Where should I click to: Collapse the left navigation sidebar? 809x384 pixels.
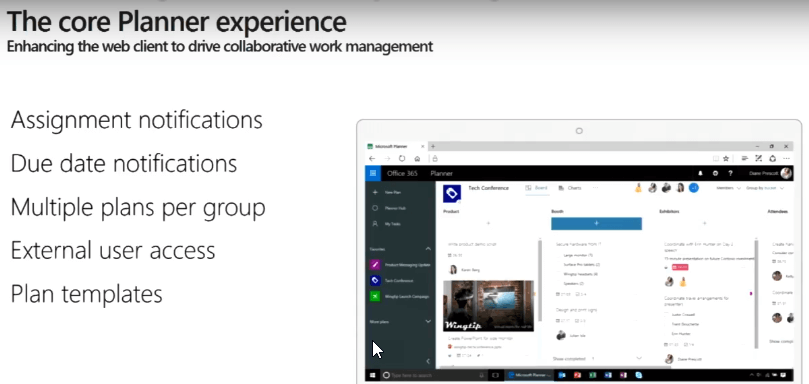point(428,361)
